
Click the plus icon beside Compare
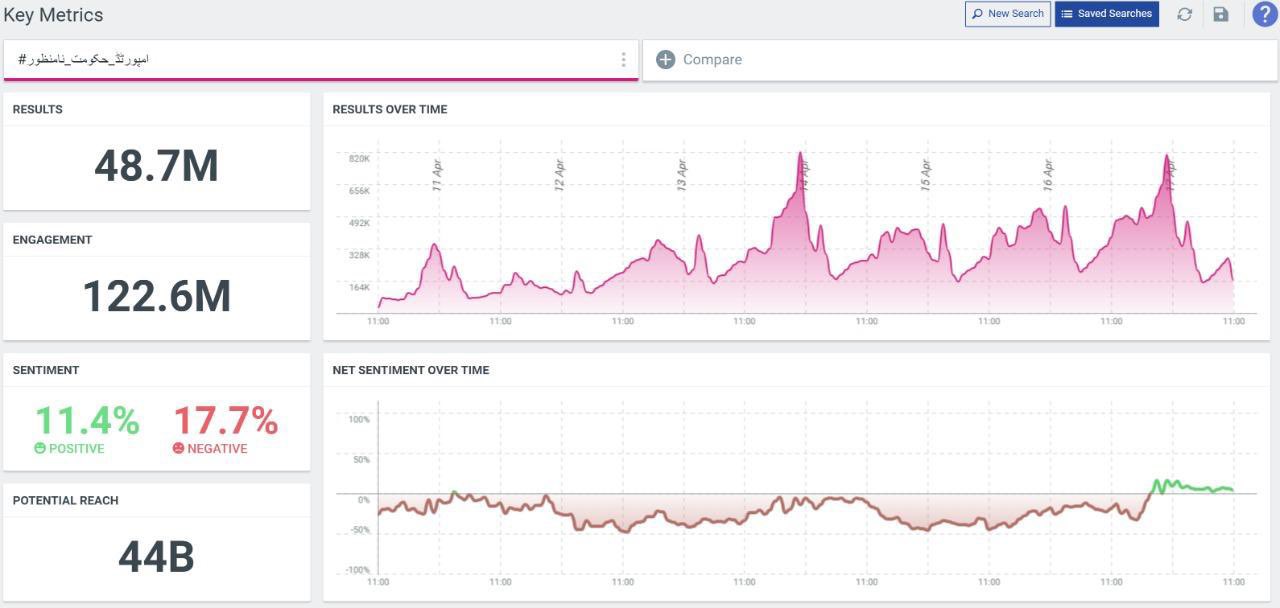click(665, 60)
